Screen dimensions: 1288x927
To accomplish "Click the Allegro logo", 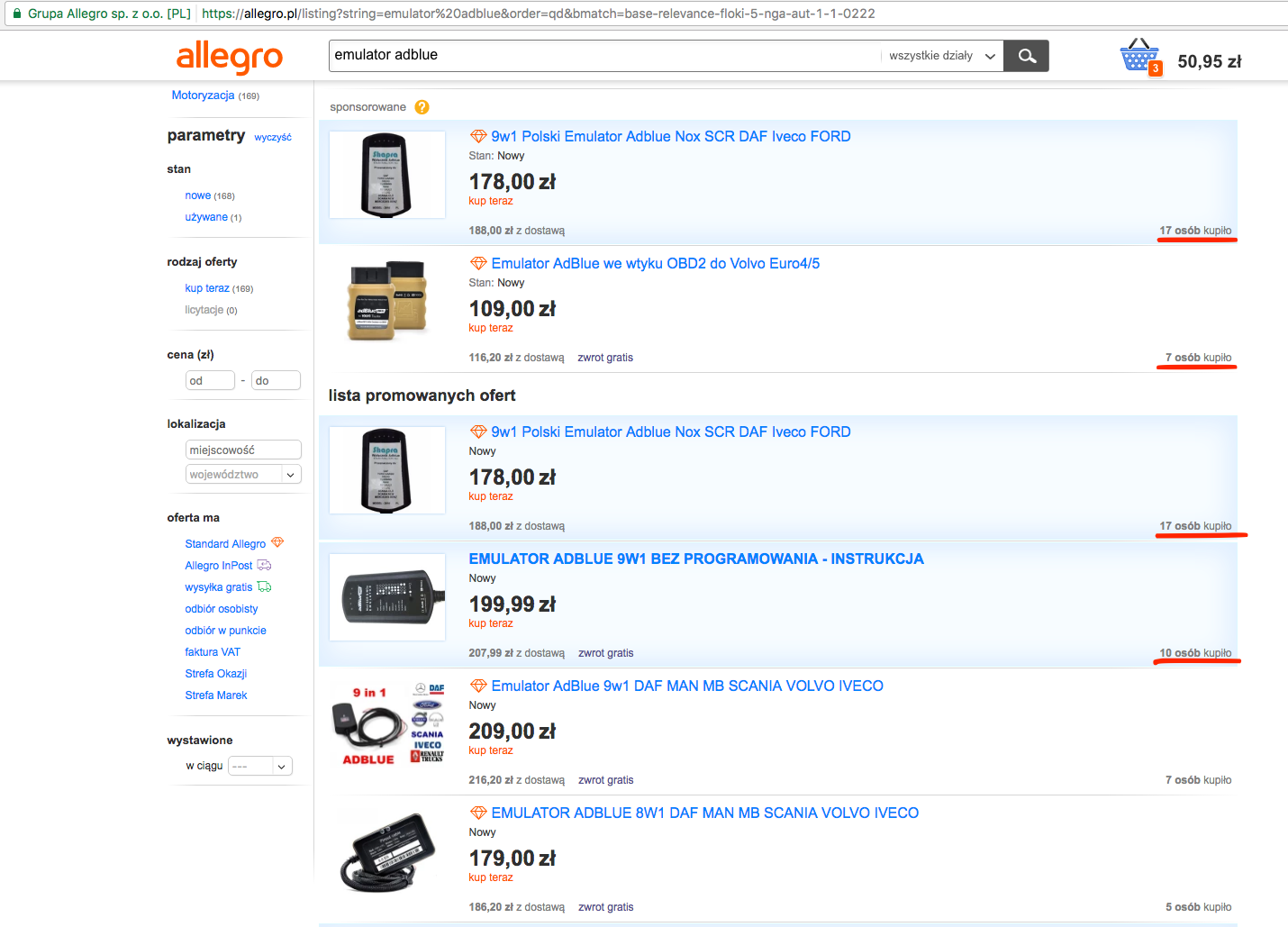I will [229, 57].
